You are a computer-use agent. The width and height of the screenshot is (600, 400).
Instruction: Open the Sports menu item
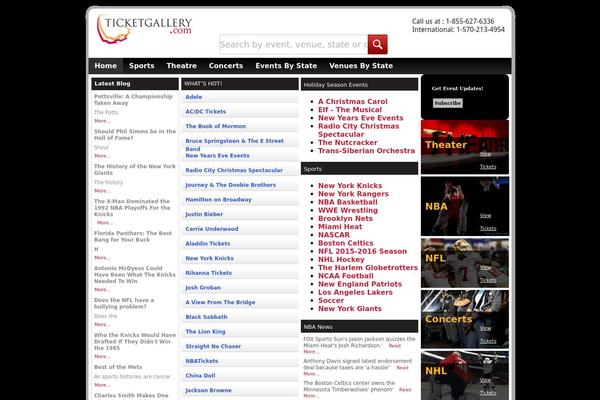(x=142, y=66)
